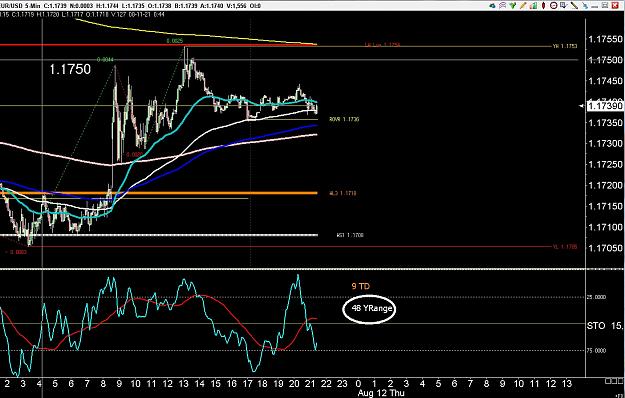Click the 08-11-21 date in the info line

click(x=141, y=14)
